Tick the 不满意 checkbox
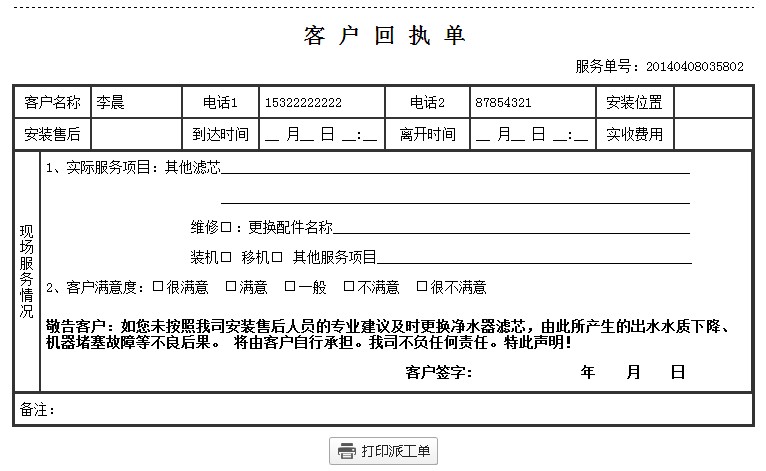The width and height of the screenshot is (766, 471). coord(349,287)
